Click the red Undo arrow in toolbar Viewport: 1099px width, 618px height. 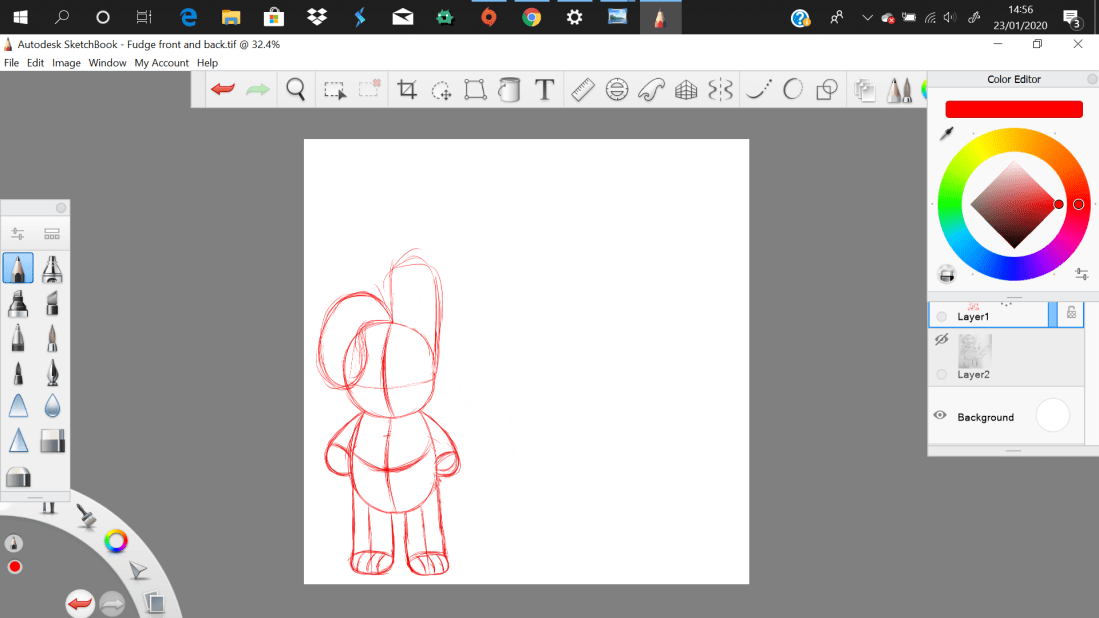click(x=222, y=90)
